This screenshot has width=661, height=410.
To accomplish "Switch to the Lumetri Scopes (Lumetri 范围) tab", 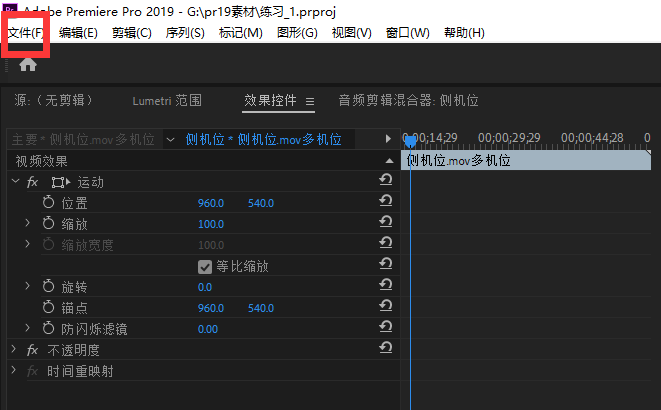I will [x=167, y=101].
